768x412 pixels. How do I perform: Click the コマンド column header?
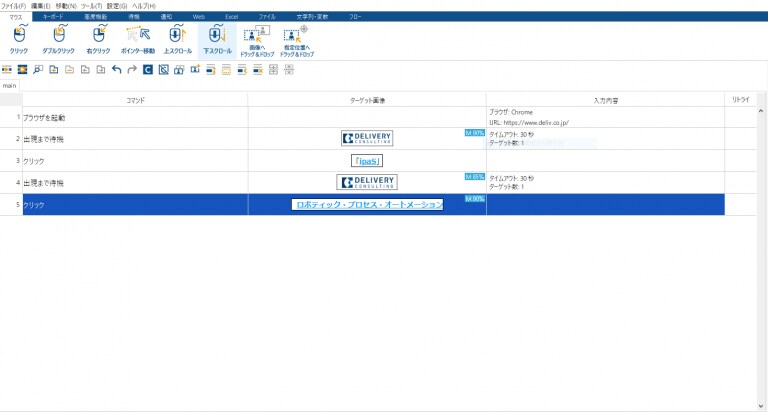click(135, 100)
